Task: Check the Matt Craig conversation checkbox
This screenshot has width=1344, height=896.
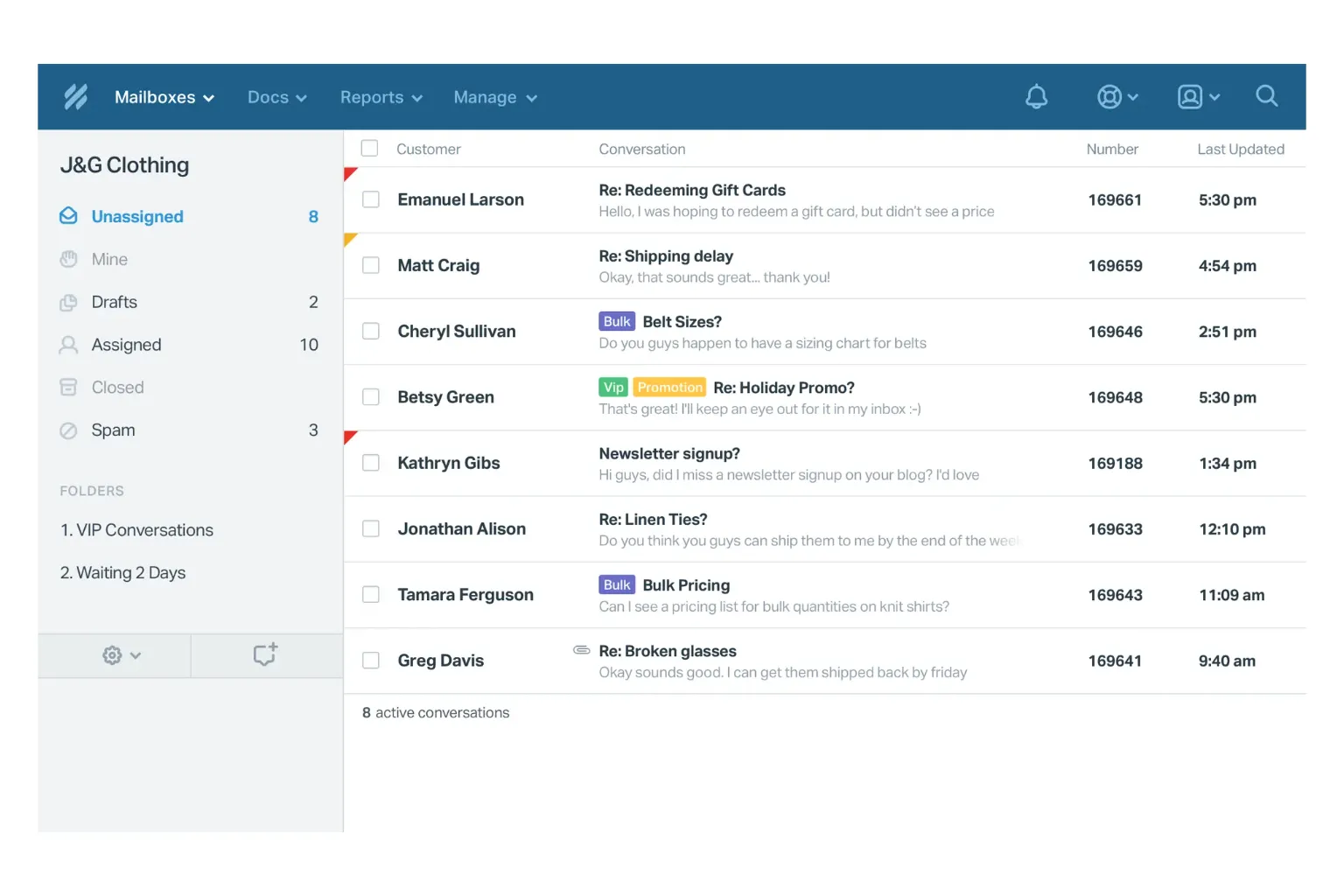Action: pyautogui.click(x=371, y=265)
